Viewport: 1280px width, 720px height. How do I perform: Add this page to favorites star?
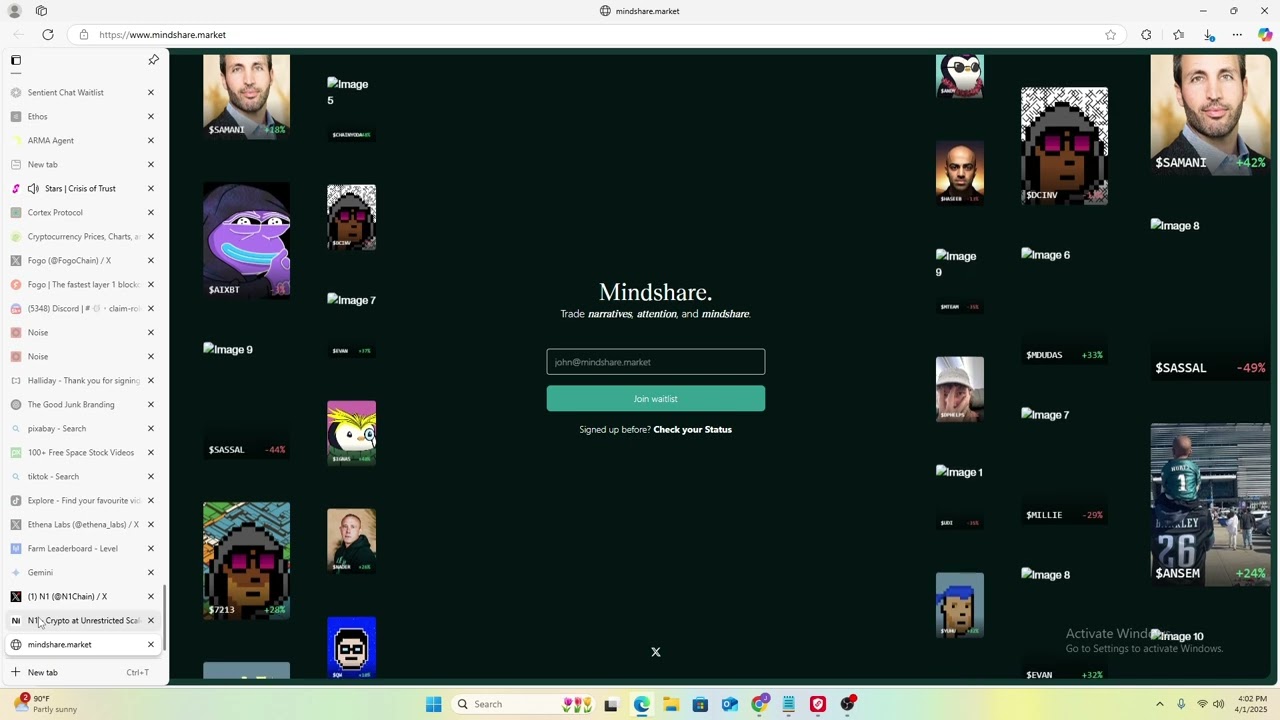[1110, 34]
